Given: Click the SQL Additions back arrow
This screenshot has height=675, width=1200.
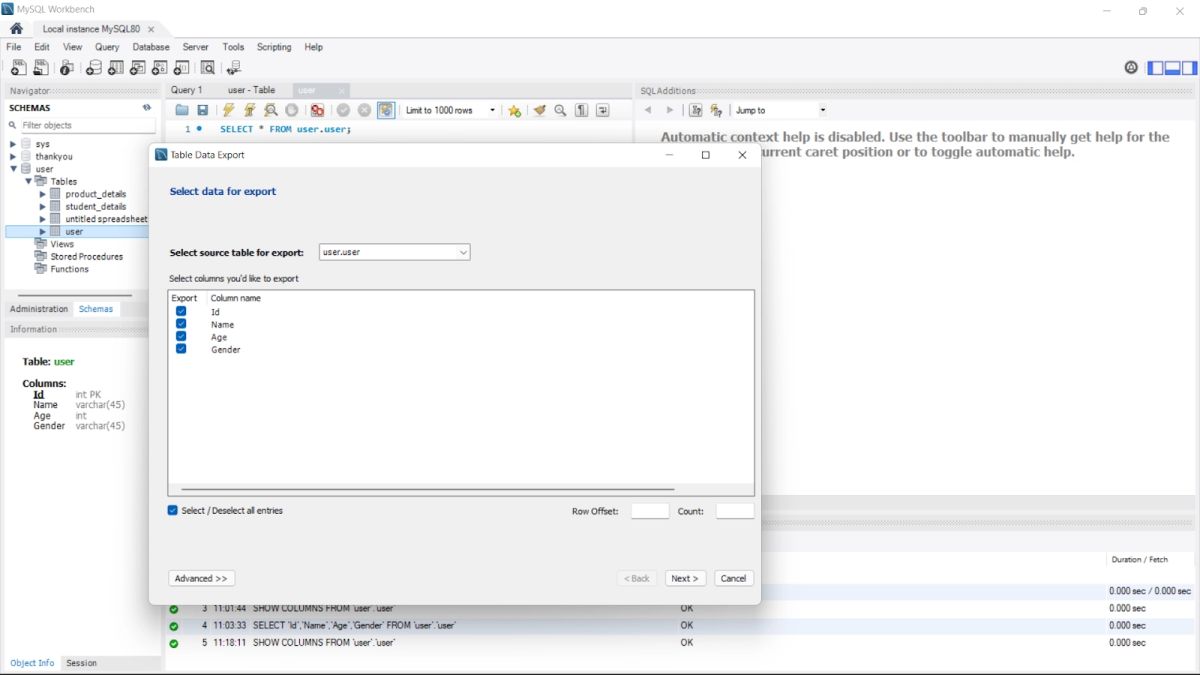Looking at the screenshot, I should tap(648, 110).
